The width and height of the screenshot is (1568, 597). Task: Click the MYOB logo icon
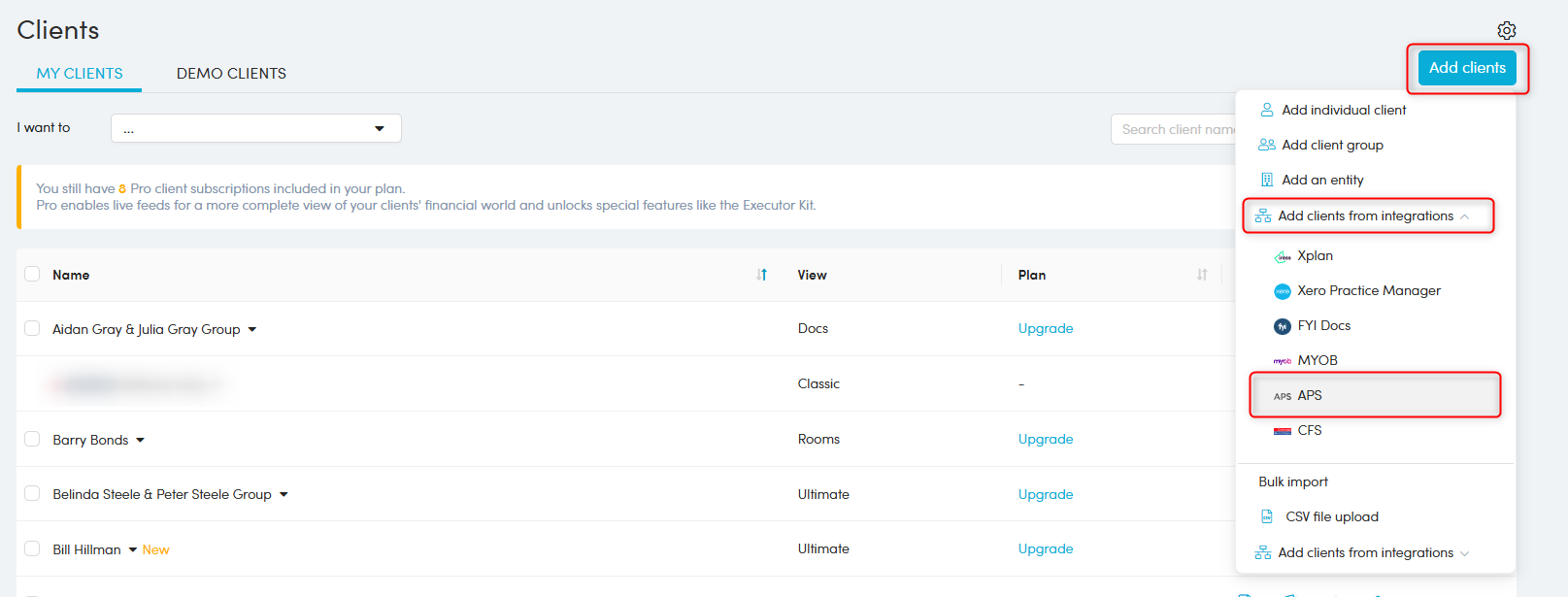1283,361
